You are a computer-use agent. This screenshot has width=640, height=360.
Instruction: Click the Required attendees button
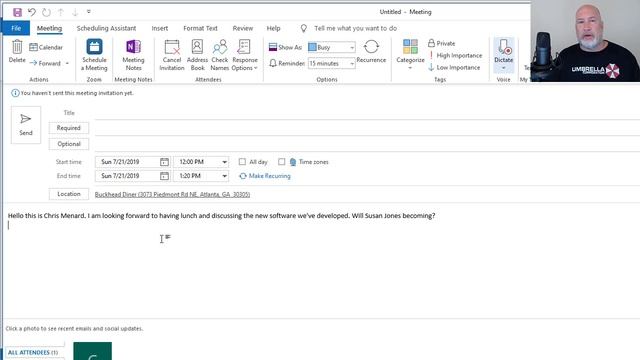point(69,128)
